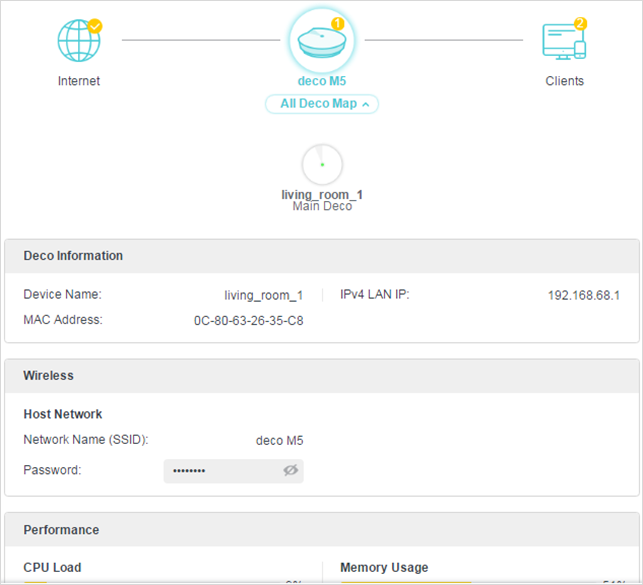Open the Clients devices icon
Viewport: 643px width, 585px height.
564,40
